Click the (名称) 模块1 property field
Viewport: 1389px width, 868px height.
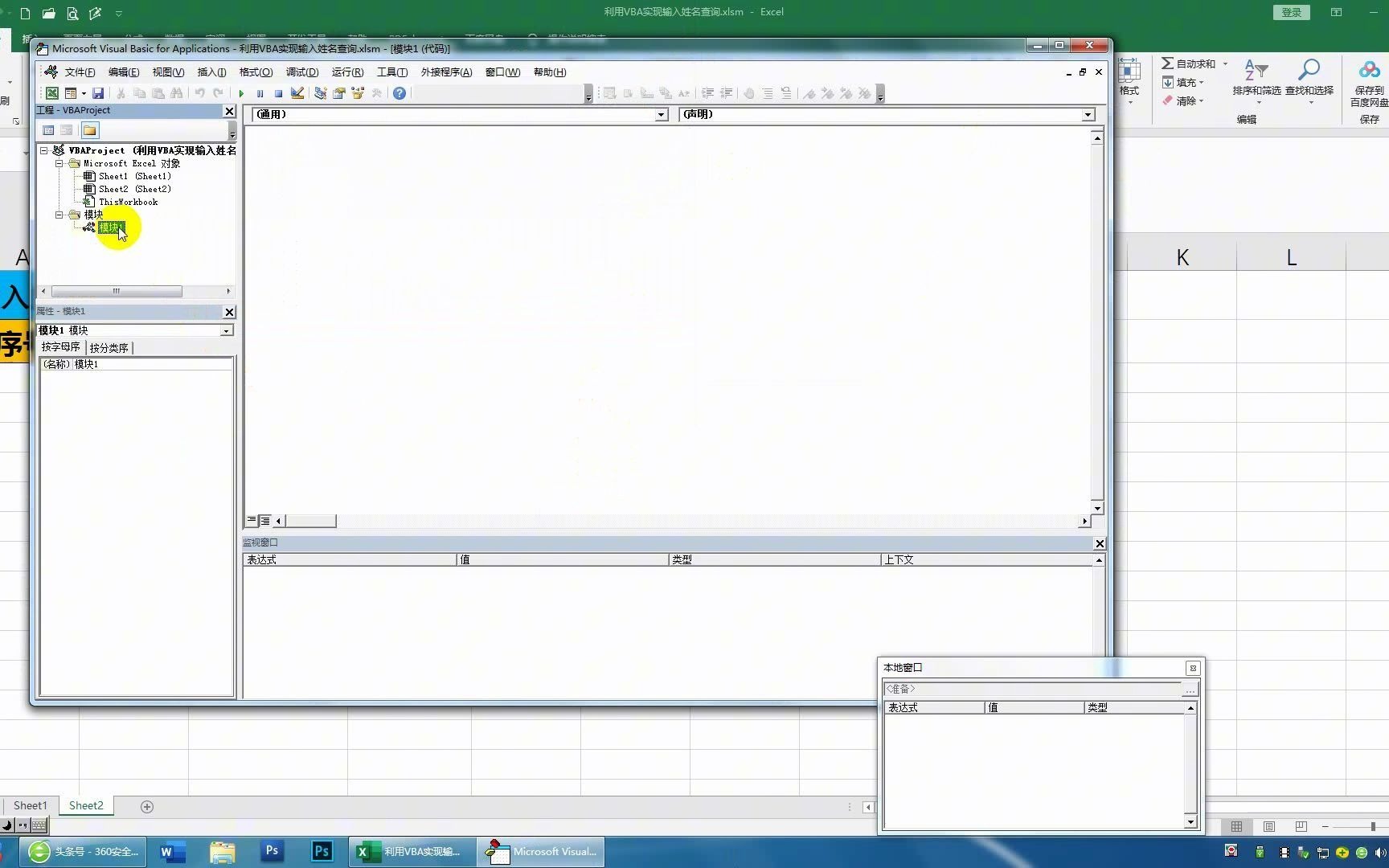[136, 364]
